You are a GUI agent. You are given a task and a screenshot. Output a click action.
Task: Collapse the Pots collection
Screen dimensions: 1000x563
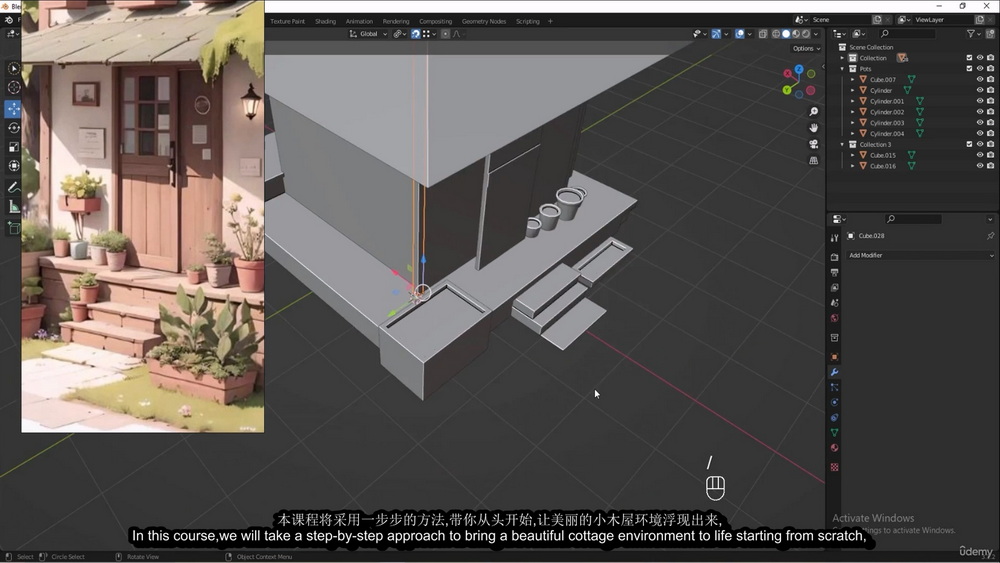click(842, 69)
